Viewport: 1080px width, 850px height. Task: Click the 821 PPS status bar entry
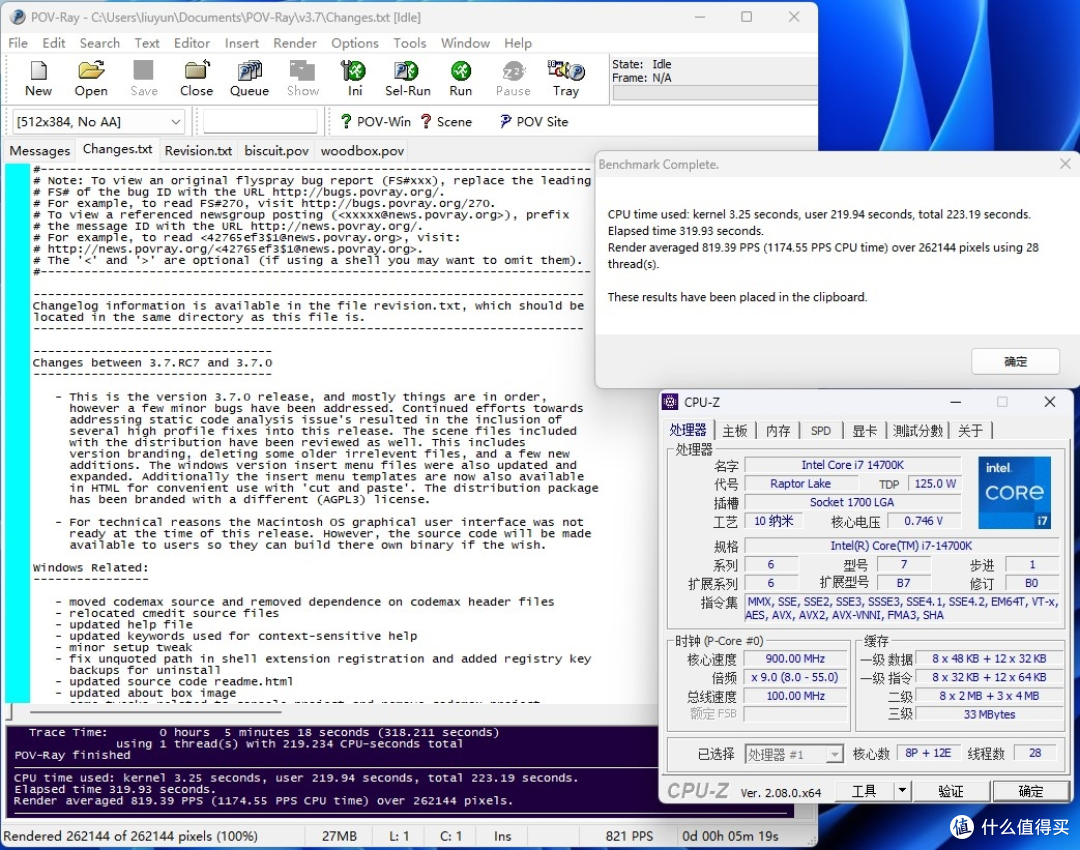pos(629,836)
